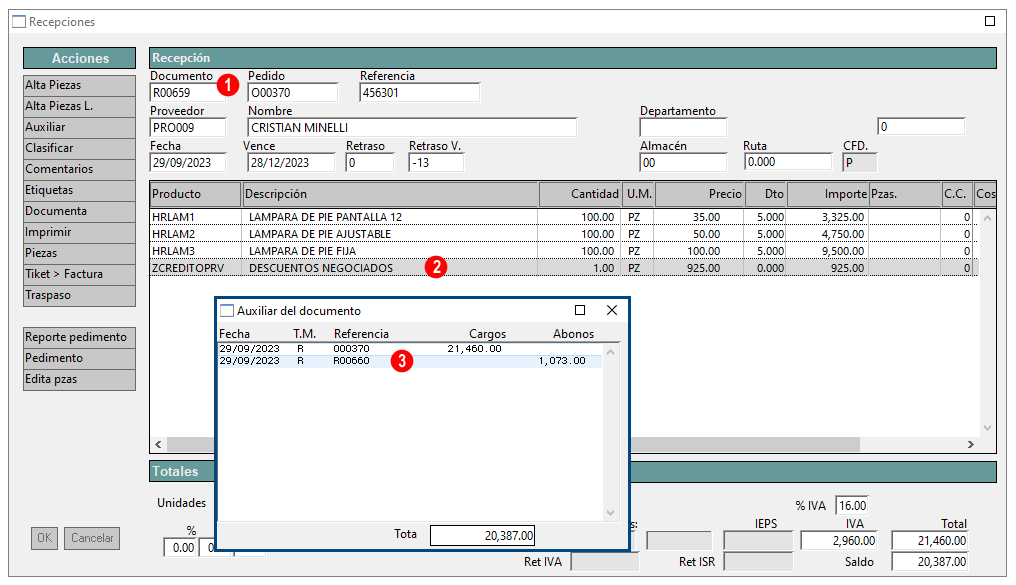
Task: Click the Total field 21,460.00
Action: pyautogui.click(x=930, y=540)
